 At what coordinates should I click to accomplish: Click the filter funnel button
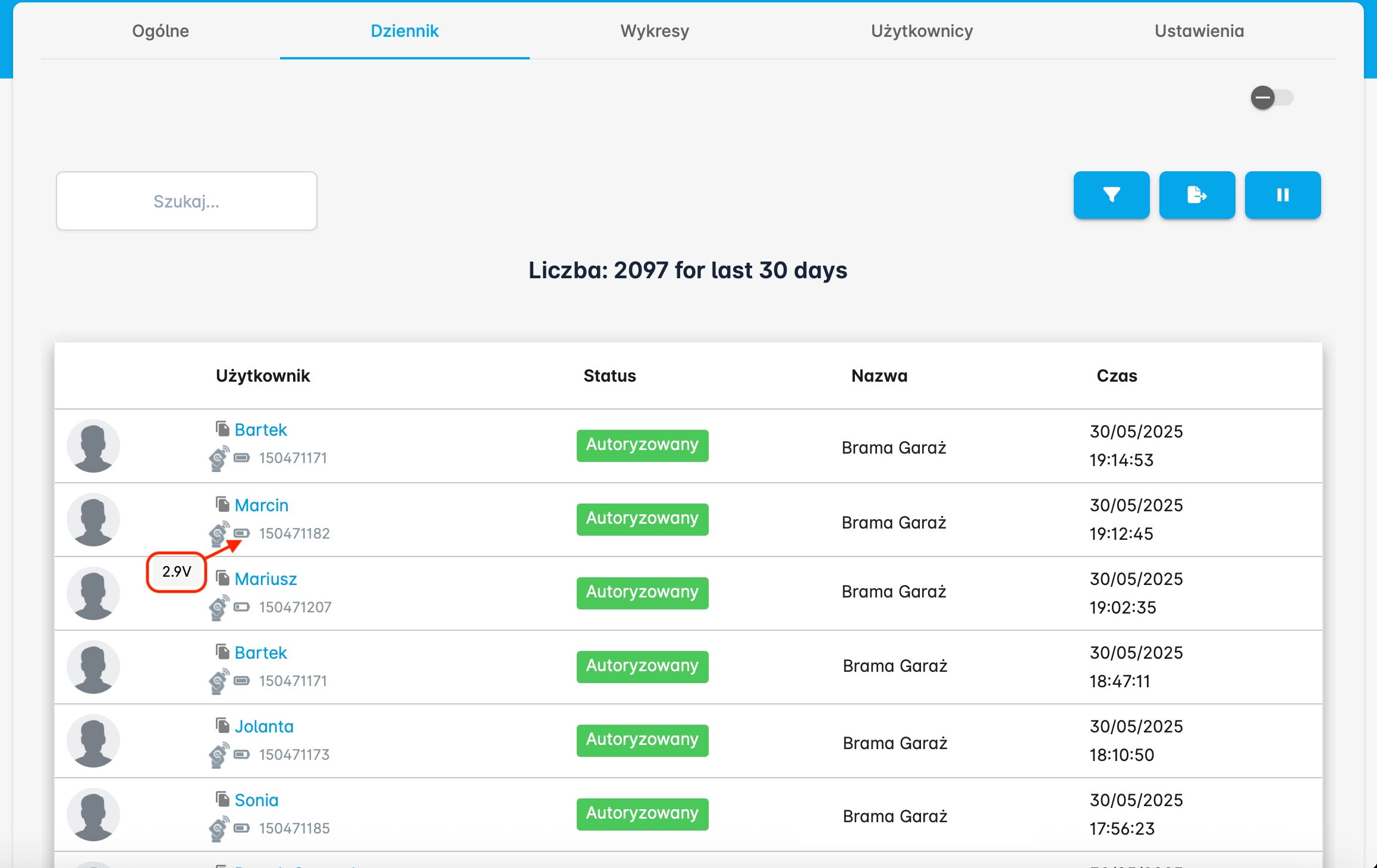click(1111, 196)
